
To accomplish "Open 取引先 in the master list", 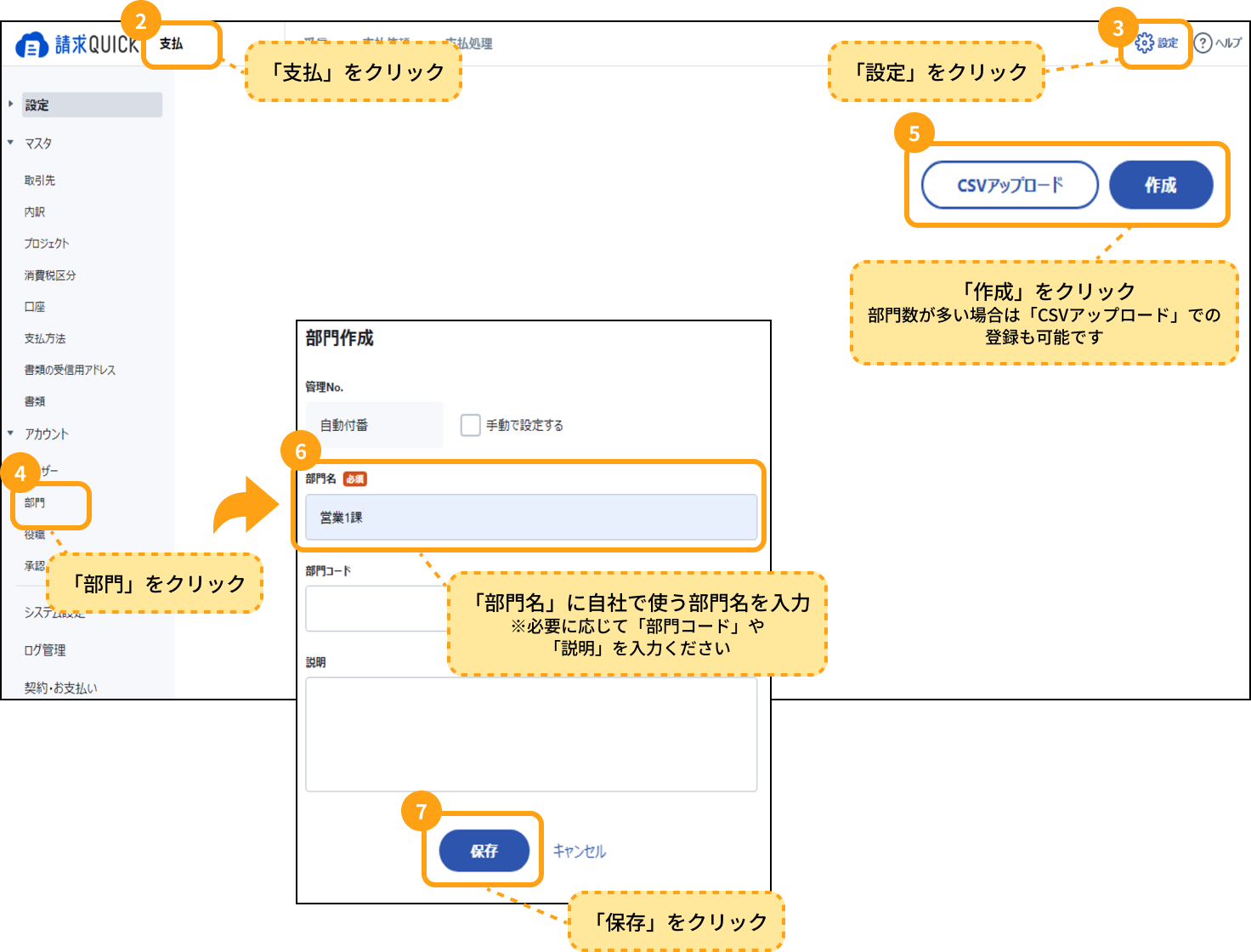I will tap(40, 180).
